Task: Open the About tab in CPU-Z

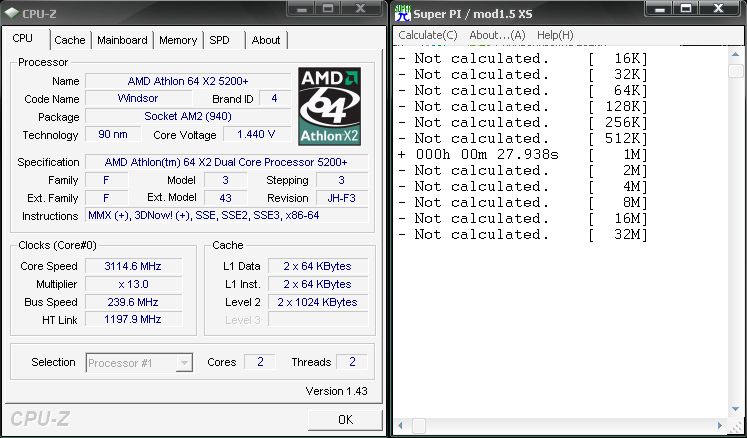Action: coord(265,41)
